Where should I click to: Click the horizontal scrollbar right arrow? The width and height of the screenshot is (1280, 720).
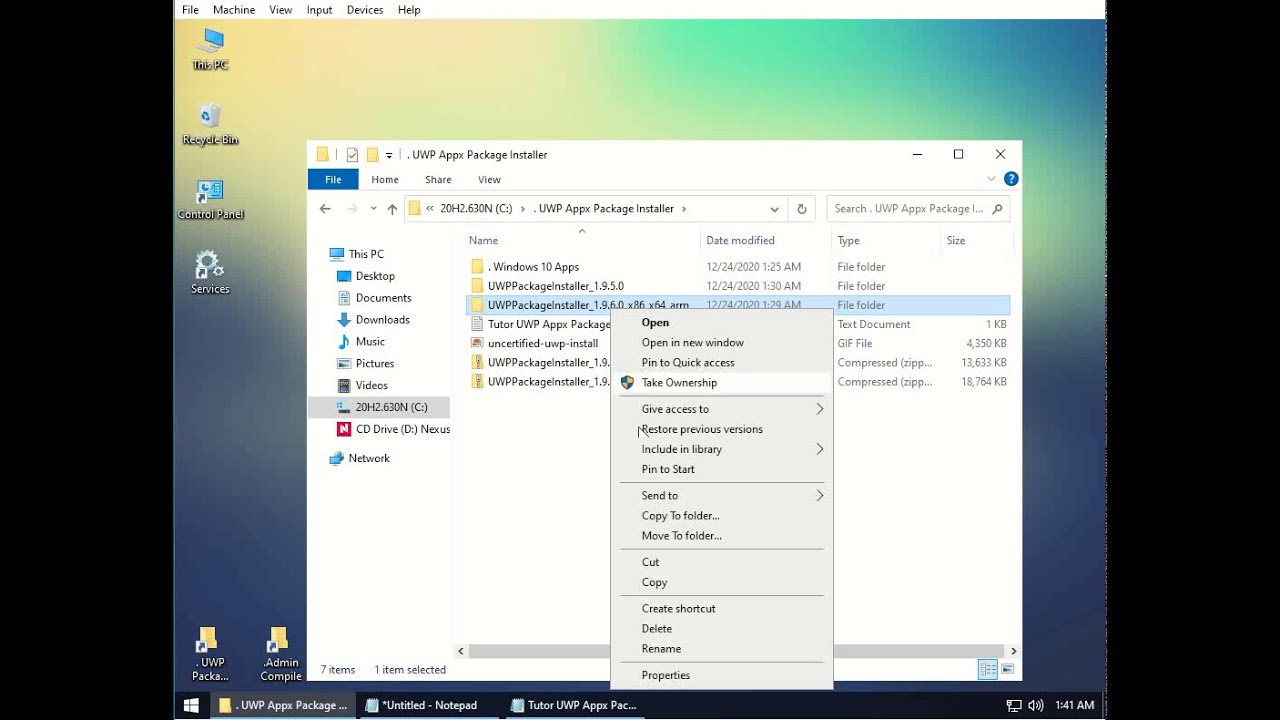coord(1013,651)
